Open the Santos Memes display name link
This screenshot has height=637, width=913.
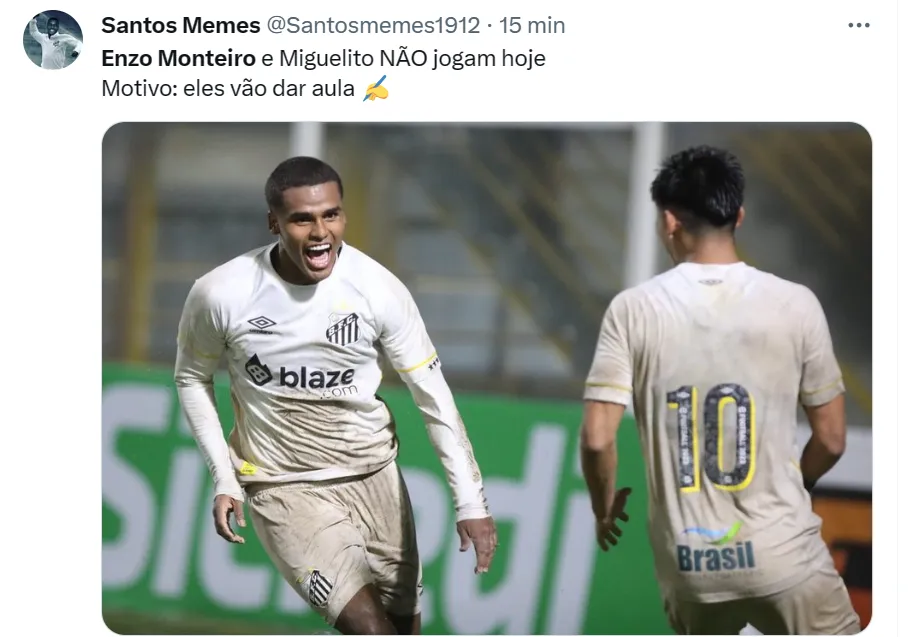[181, 25]
